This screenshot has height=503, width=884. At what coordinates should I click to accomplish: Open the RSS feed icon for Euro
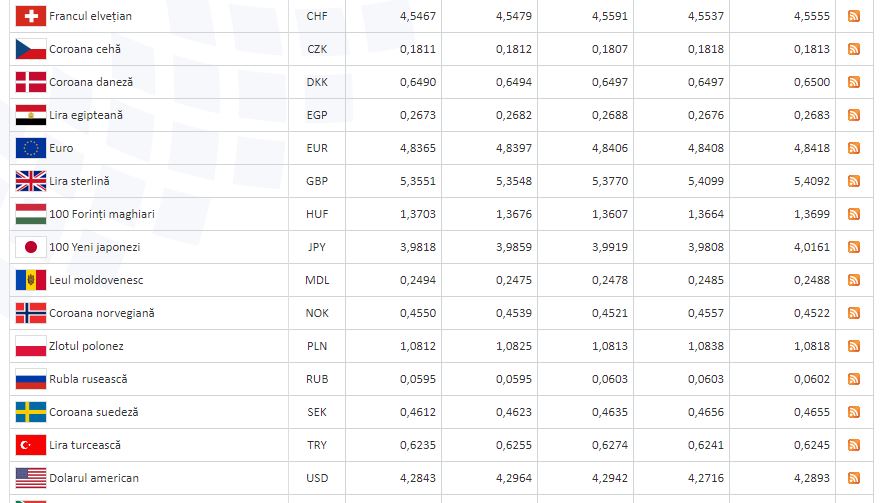pyautogui.click(x=854, y=148)
